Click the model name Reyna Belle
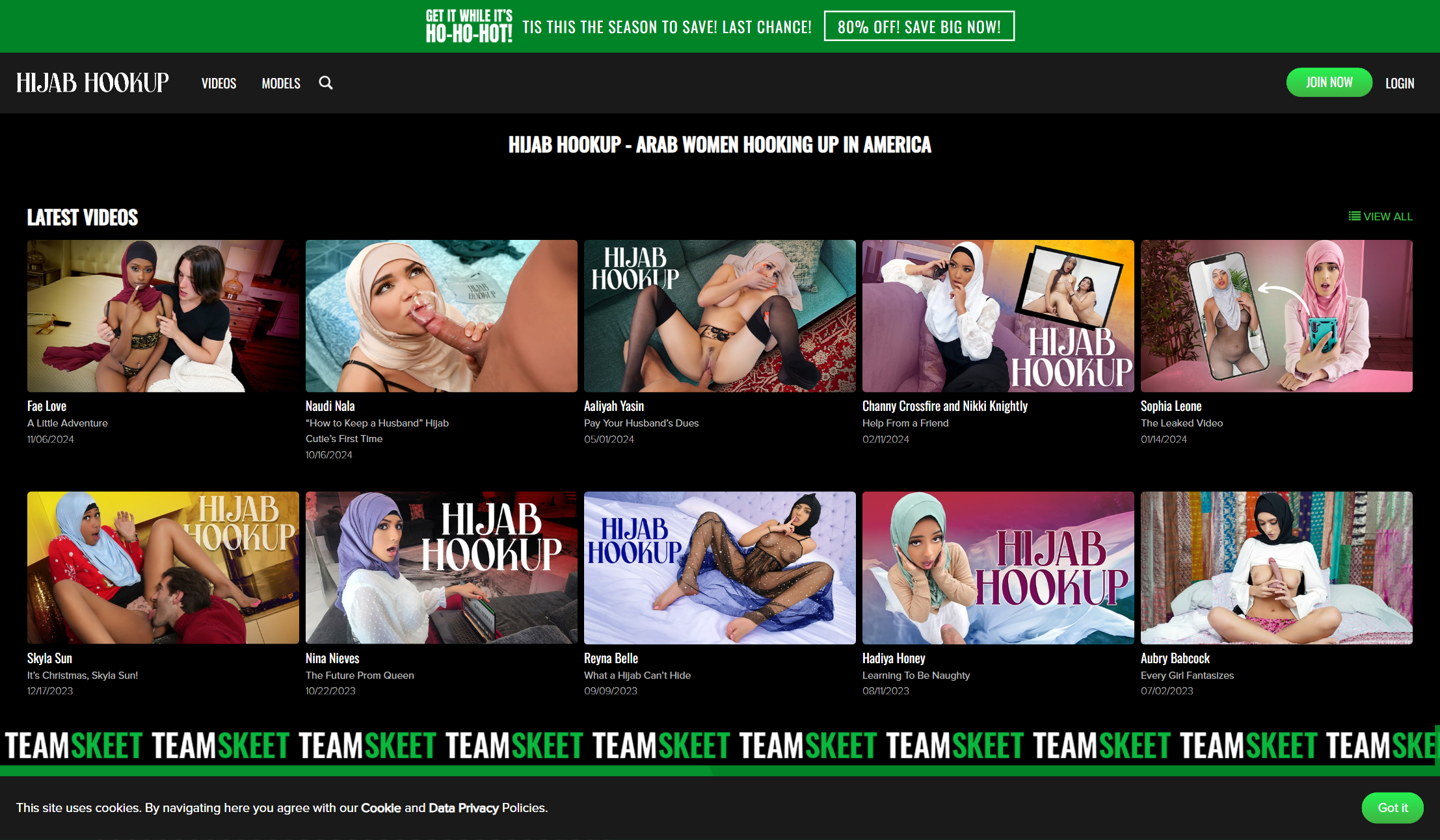Viewport: 1440px width, 840px height. (611, 658)
